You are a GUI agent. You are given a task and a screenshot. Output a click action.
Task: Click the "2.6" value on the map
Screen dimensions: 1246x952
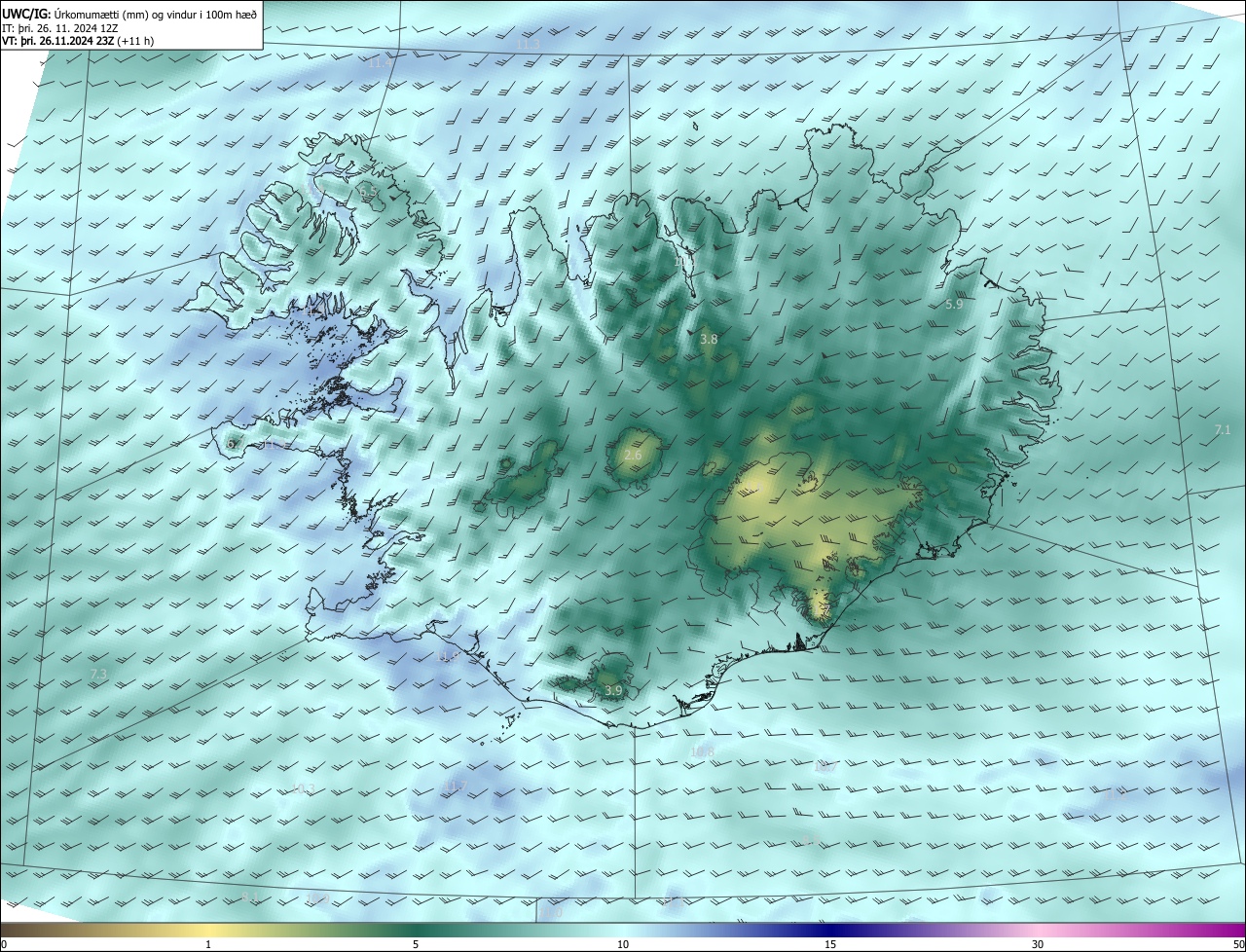pyautogui.click(x=633, y=456)
